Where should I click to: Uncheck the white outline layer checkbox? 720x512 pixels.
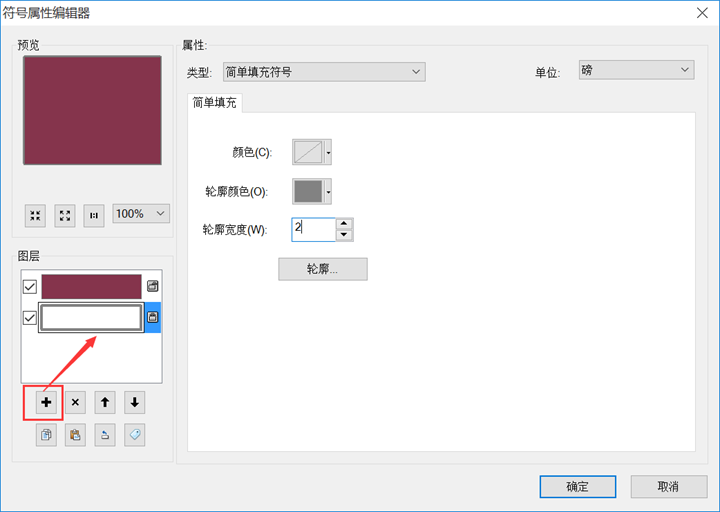30,317
